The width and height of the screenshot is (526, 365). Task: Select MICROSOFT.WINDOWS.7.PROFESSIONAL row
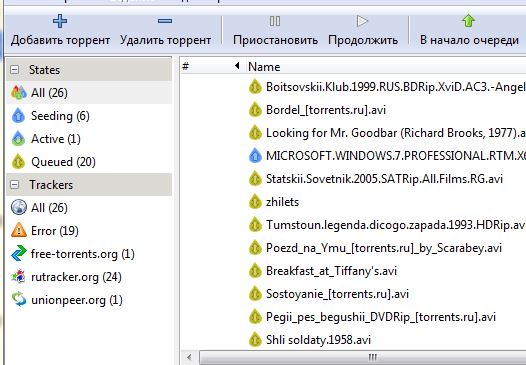click(x=353, y=156)
